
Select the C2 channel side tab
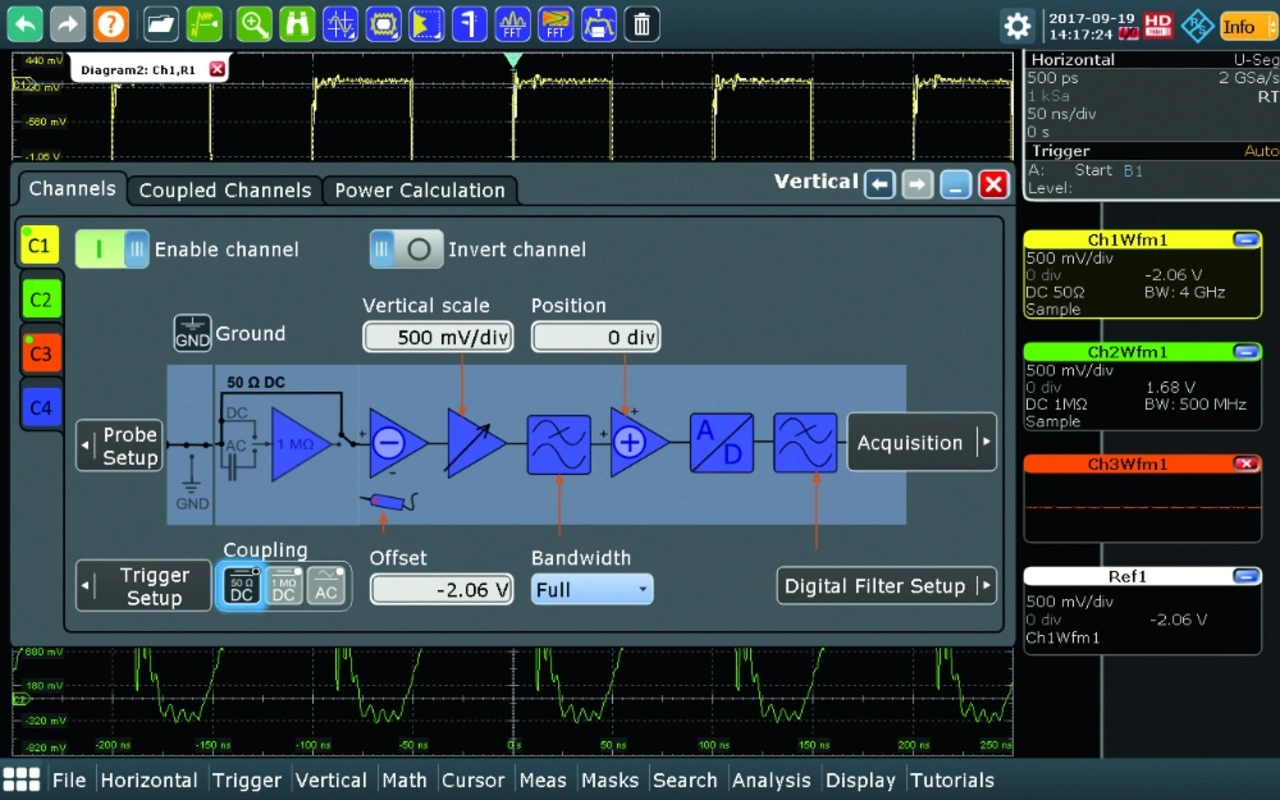pos(40,299)
